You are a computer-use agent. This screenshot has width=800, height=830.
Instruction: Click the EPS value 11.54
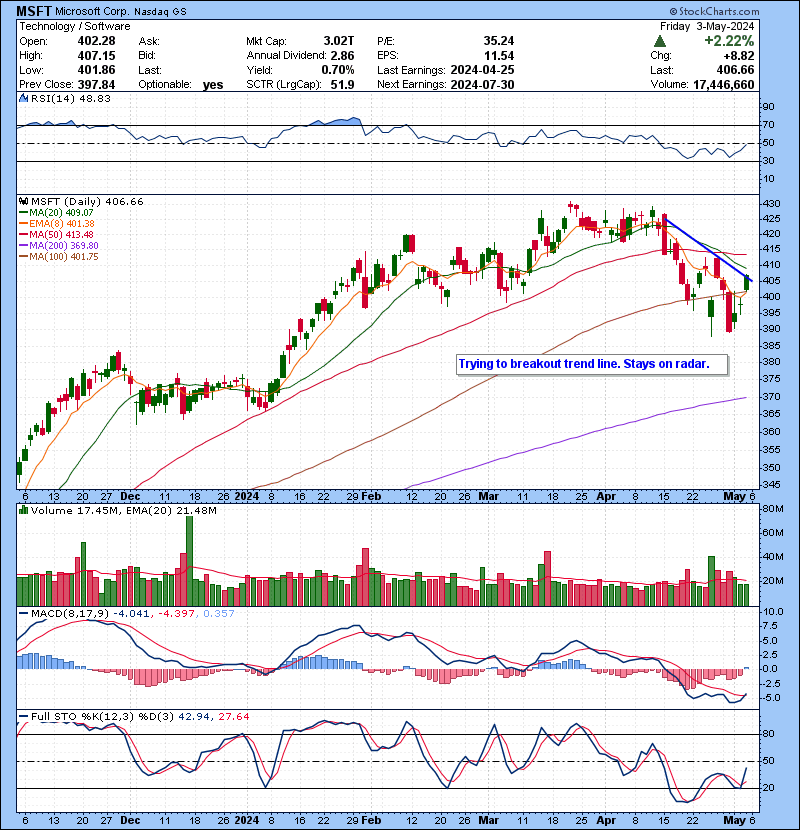click(499, 56)
